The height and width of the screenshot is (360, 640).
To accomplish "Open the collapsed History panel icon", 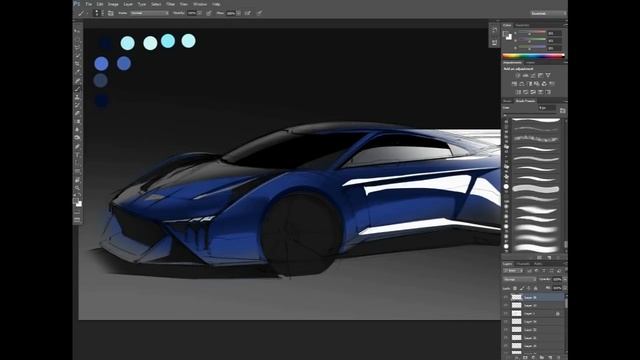I will (x=494, y=30).
